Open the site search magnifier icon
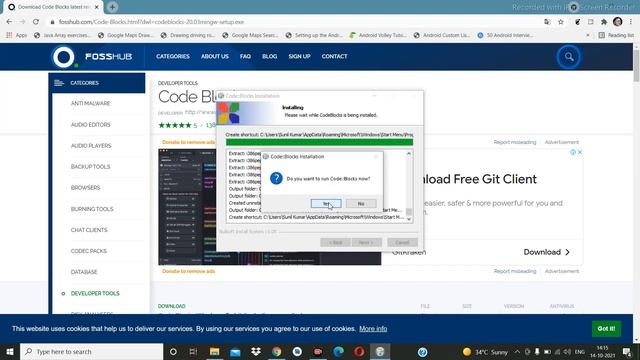The image size is (640, 360). click(x=569, y=57)
